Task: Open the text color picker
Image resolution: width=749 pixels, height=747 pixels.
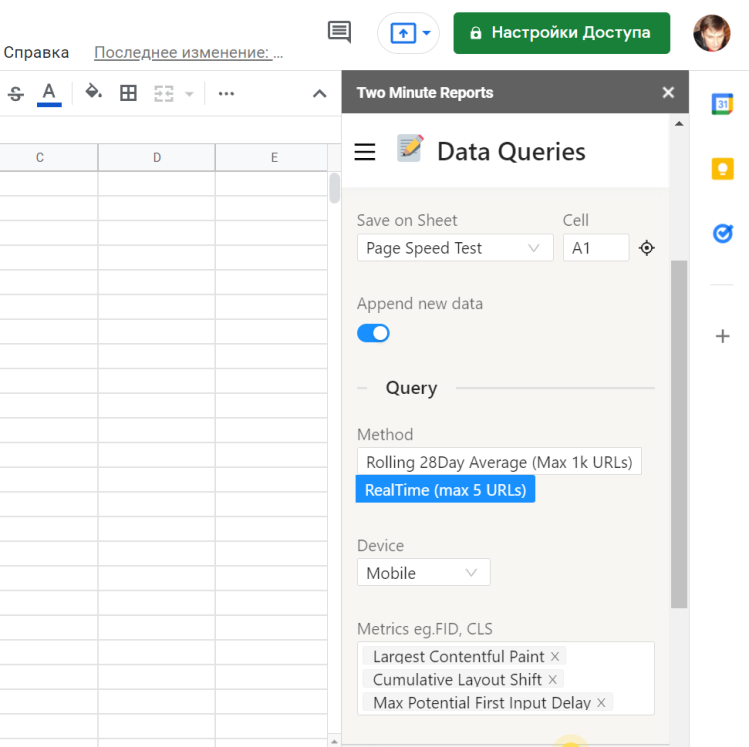Action: click(x=48, y=93)
